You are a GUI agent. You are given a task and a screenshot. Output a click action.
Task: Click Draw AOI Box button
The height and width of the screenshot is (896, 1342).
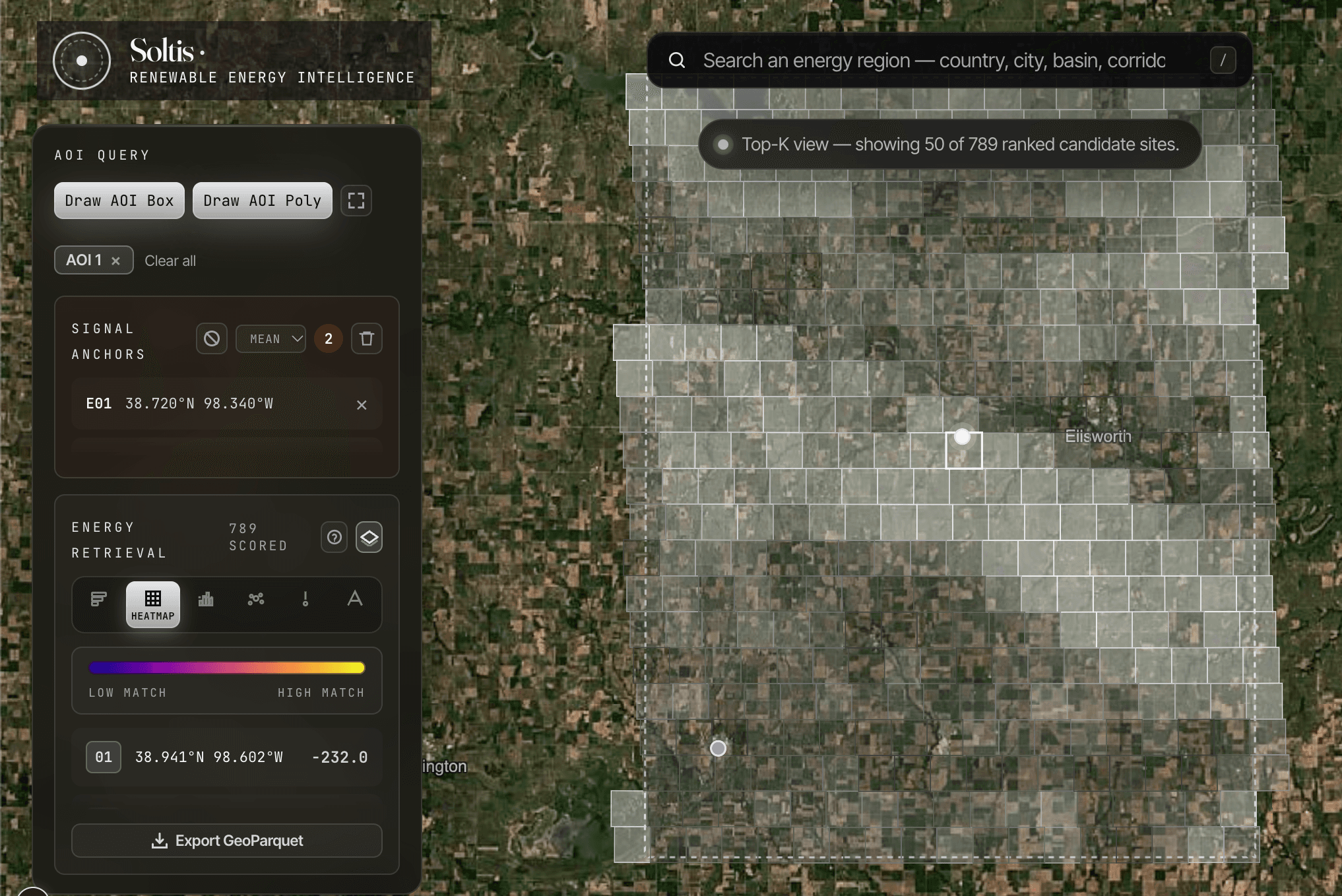coord(119,201)
